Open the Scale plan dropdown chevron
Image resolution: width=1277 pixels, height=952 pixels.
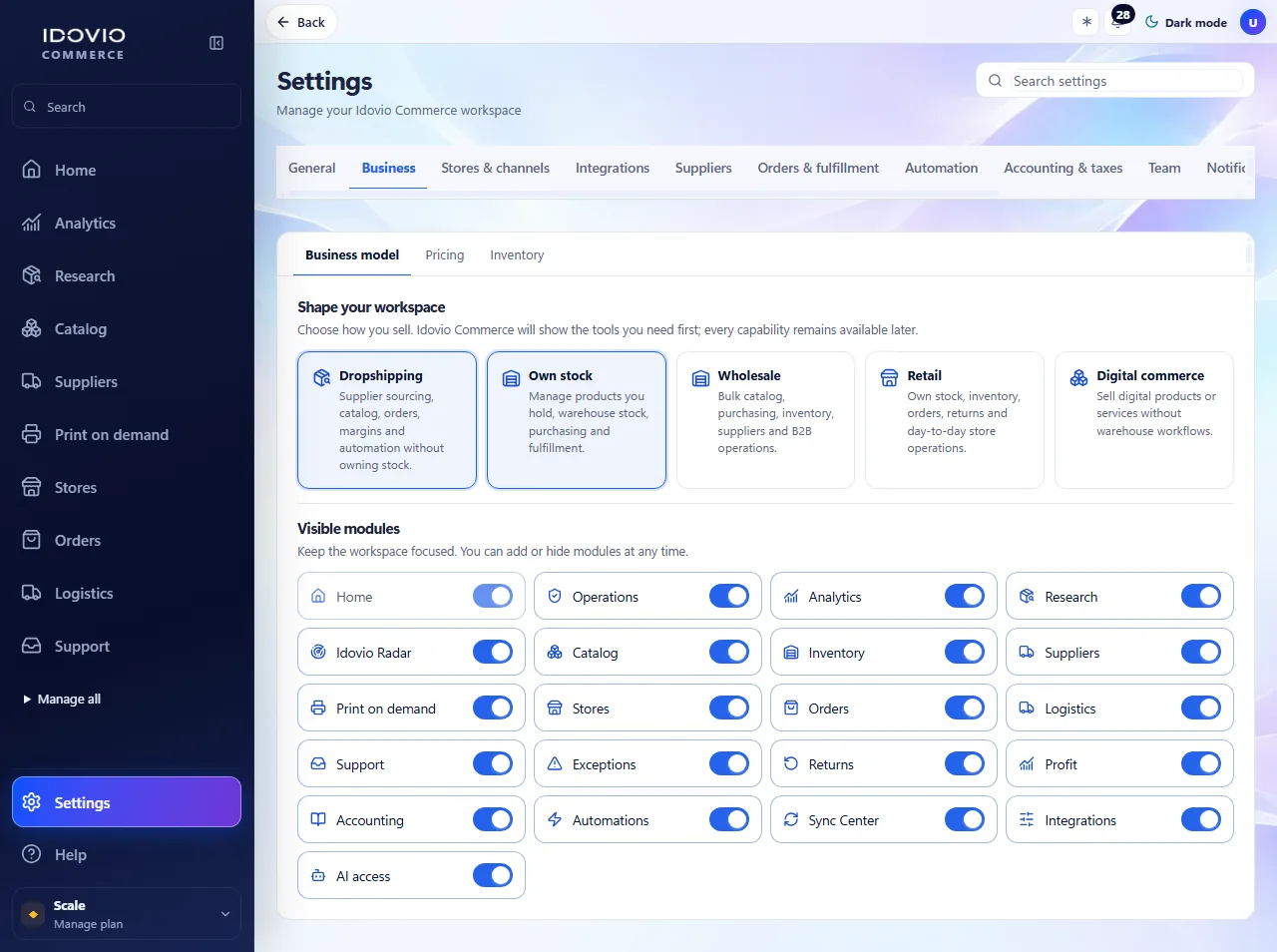pos(225,914)
